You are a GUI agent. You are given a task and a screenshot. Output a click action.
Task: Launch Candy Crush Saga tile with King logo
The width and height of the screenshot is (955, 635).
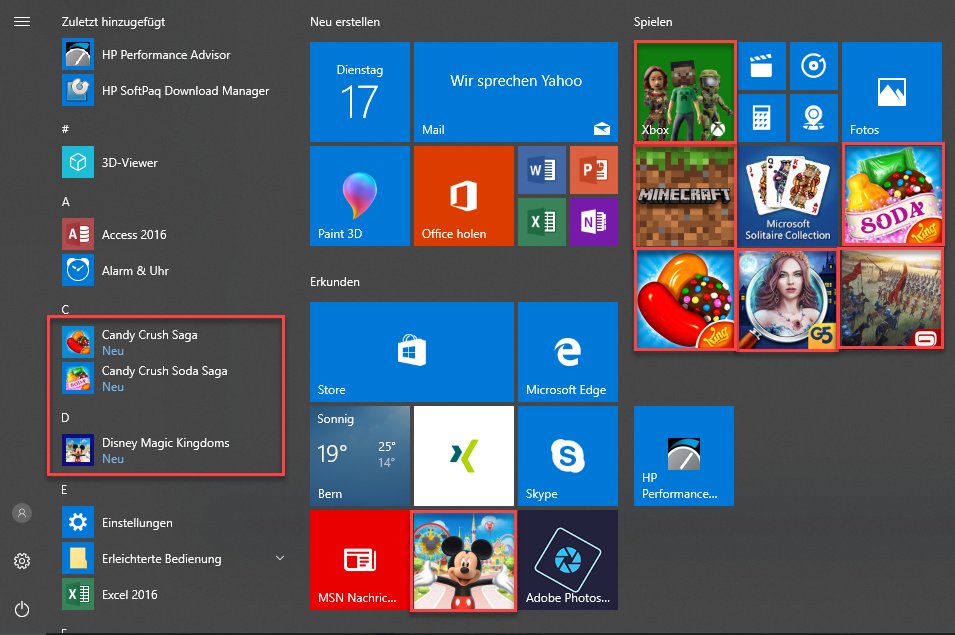click(x=685, y=300)
